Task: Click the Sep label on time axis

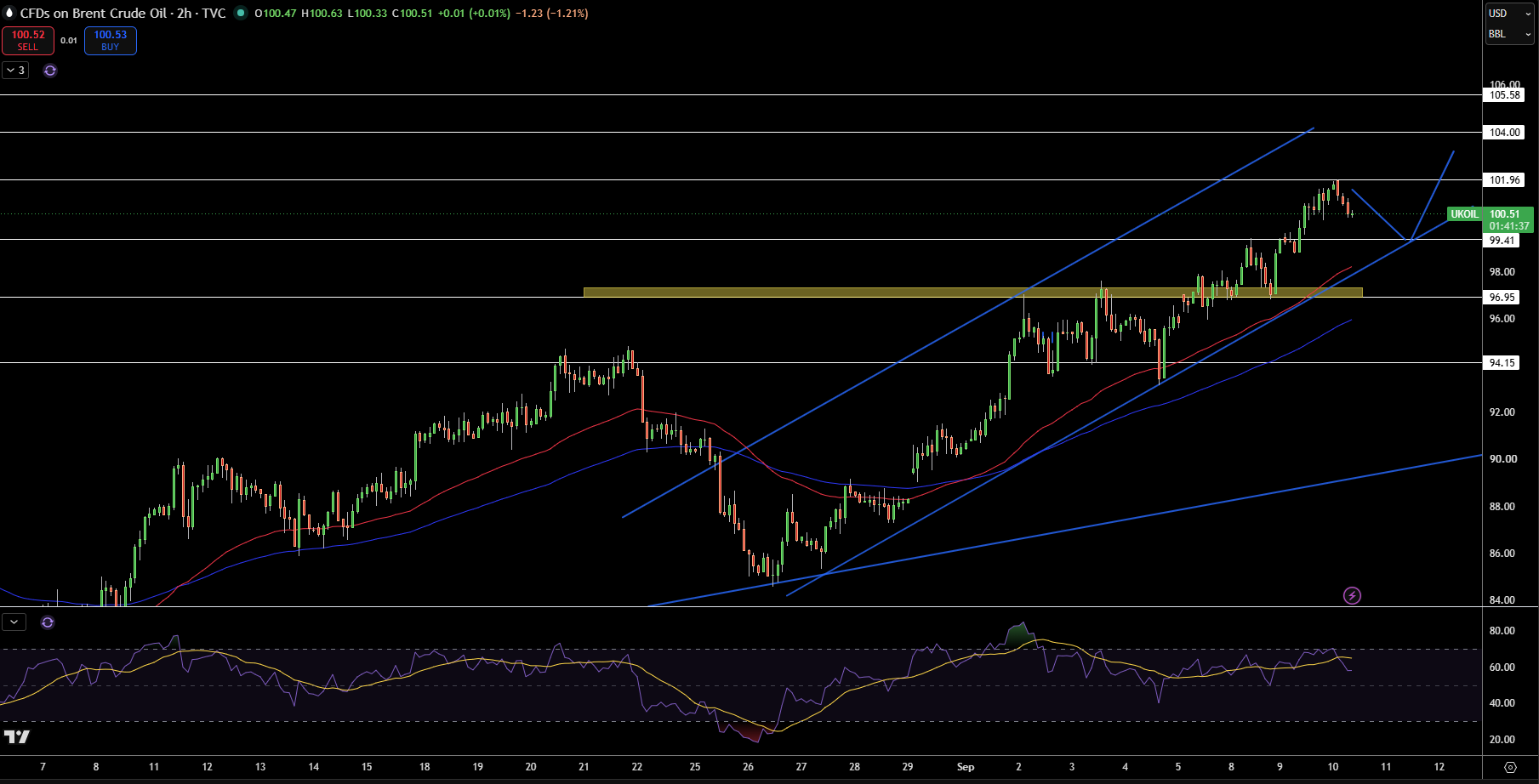Action: coord(966,767)
